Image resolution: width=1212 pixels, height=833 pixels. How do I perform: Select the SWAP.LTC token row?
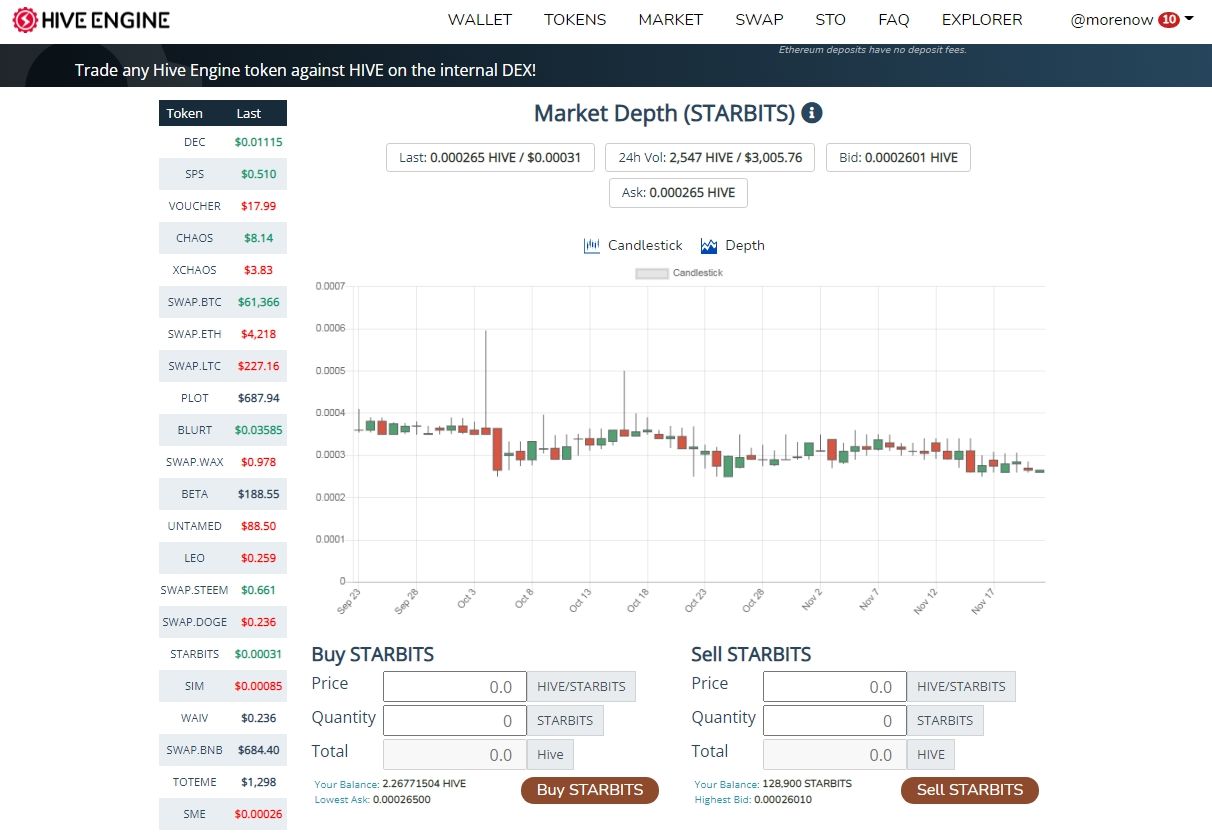(223, 366)
